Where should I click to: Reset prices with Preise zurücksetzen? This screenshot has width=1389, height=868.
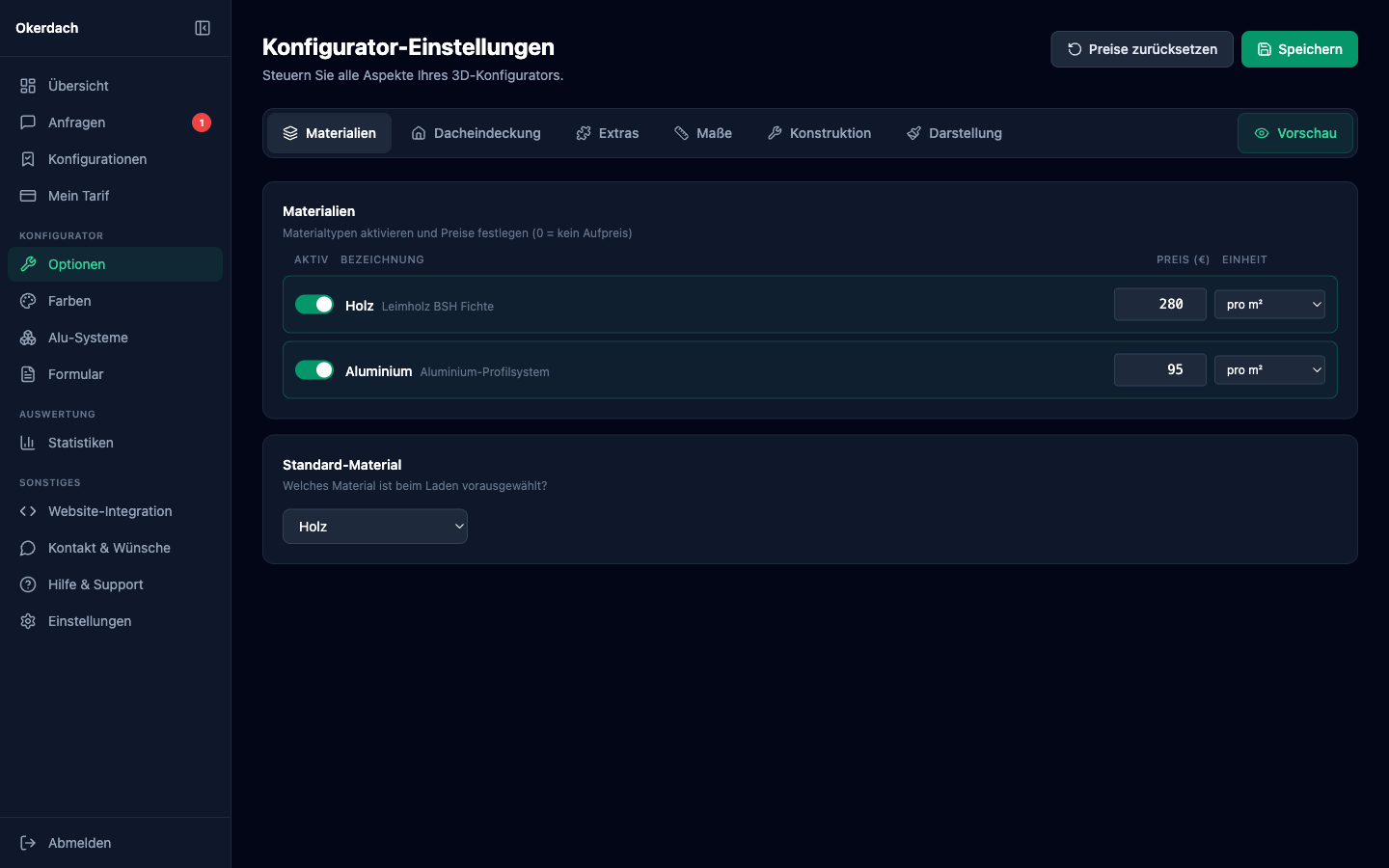(x=1142, y=48)
